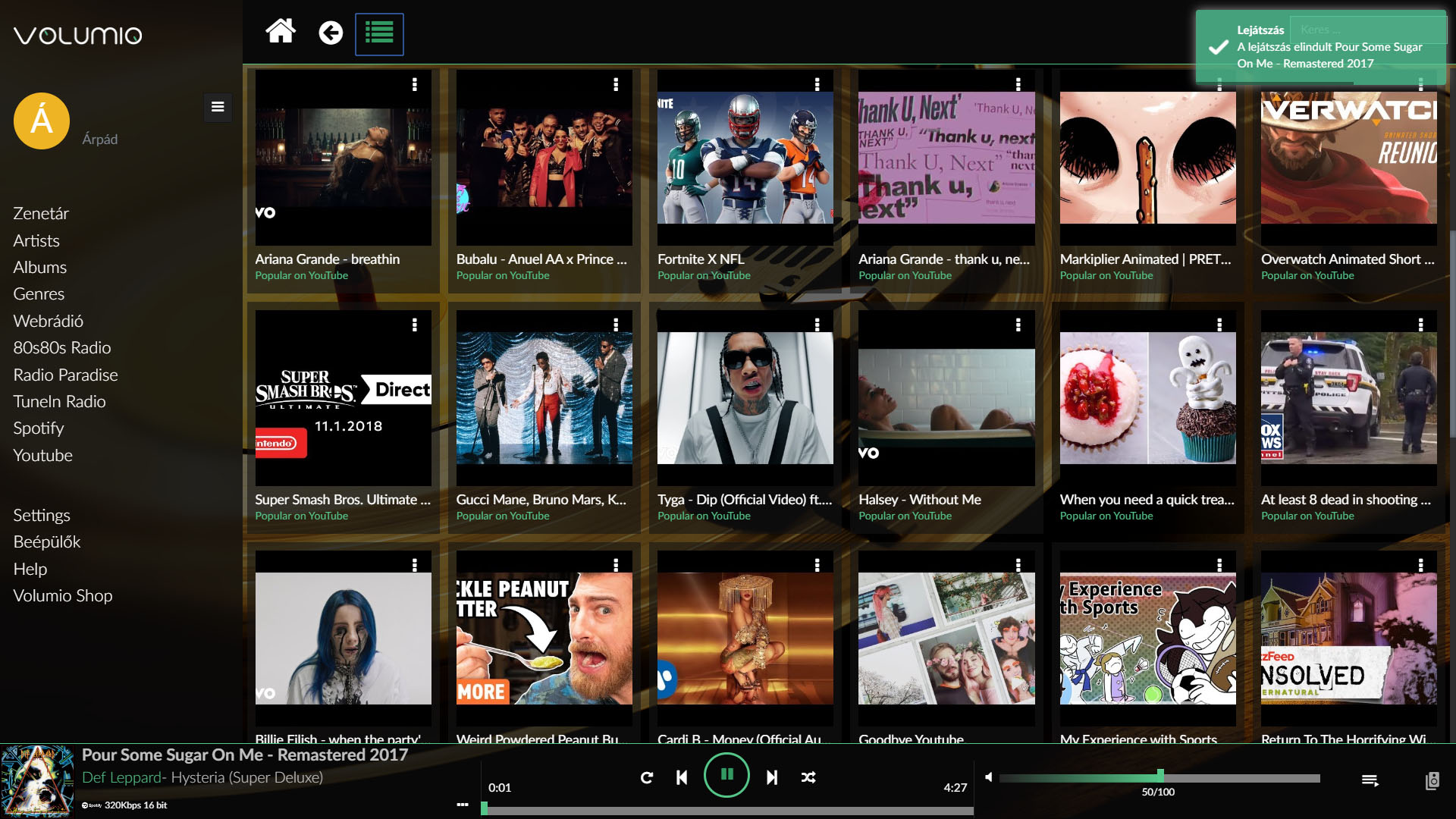Open Volumio Shop
This screenshot has width=1456, height=819.
point(63,595)
